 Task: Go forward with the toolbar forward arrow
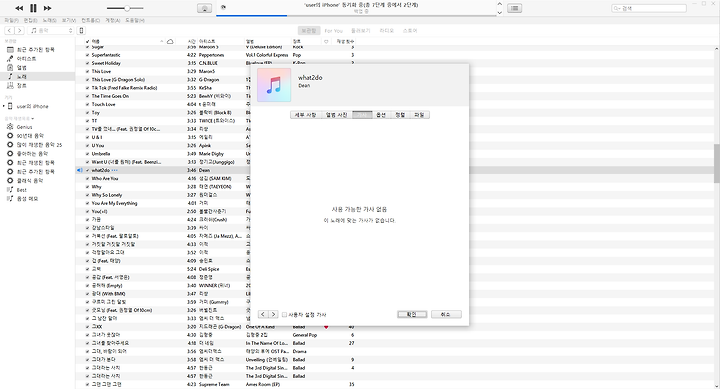pyautogui.click(x=19, y=30)
